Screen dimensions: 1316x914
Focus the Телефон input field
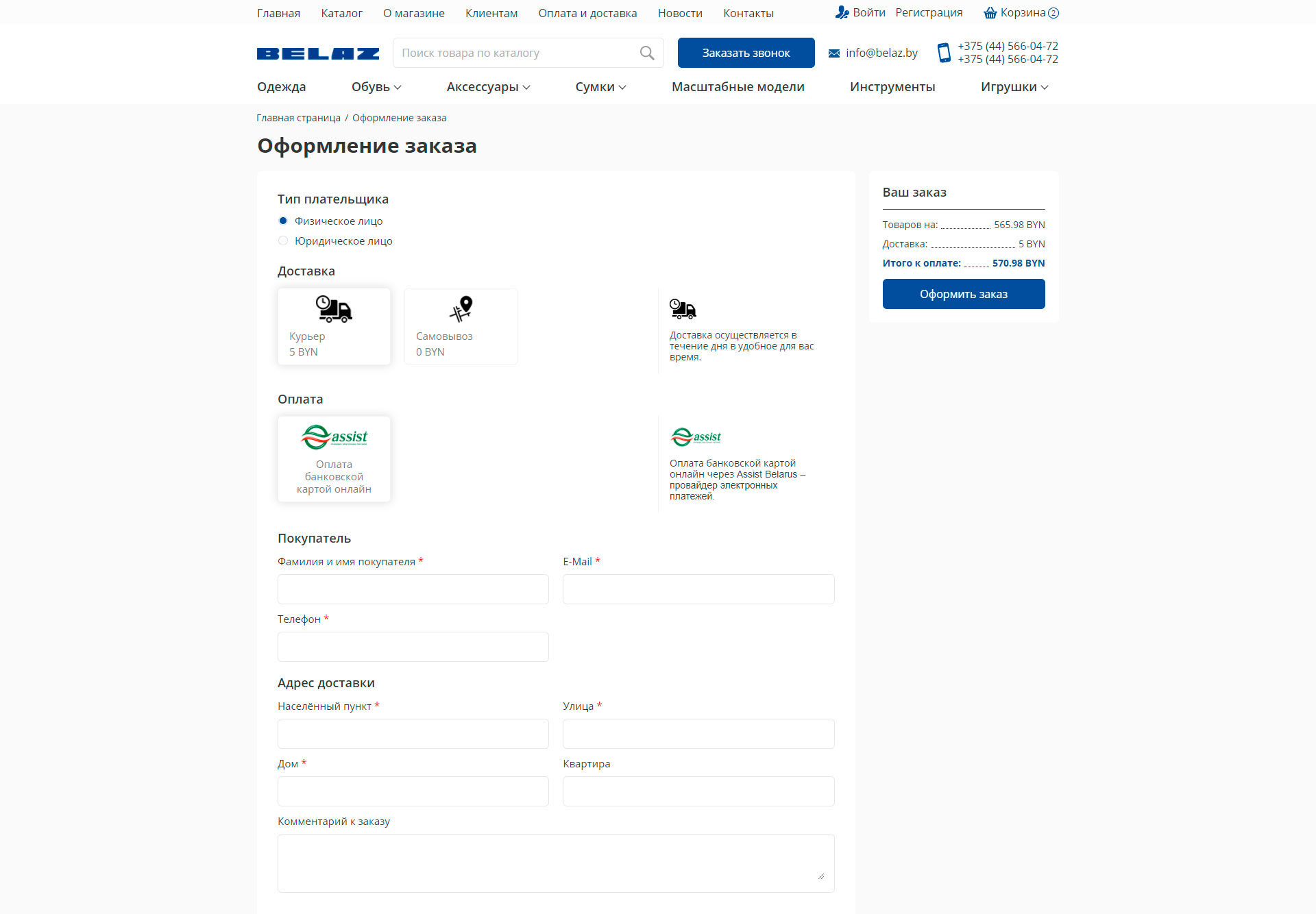tap(413, 647)
